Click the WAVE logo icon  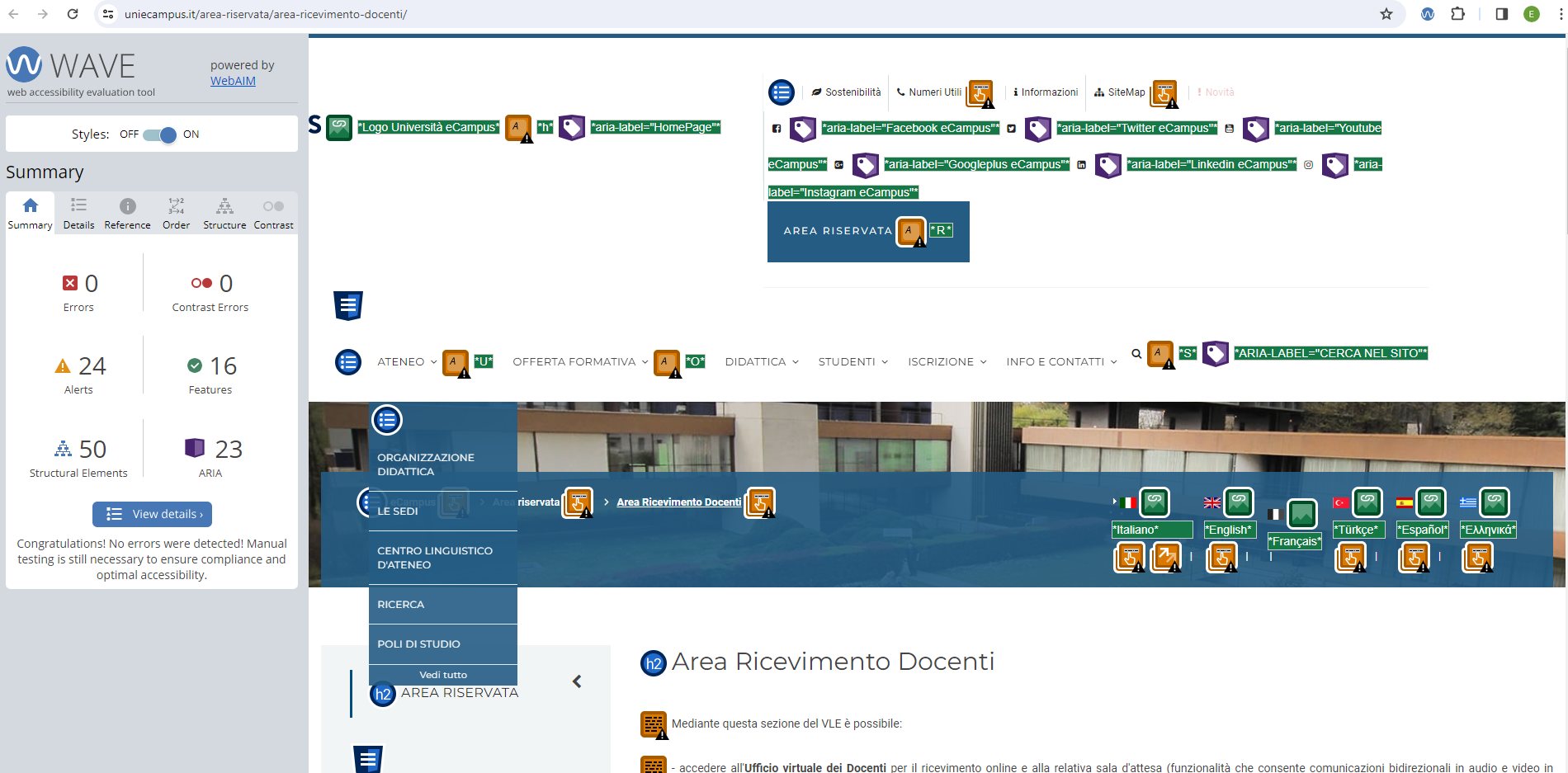pos(24,64)
